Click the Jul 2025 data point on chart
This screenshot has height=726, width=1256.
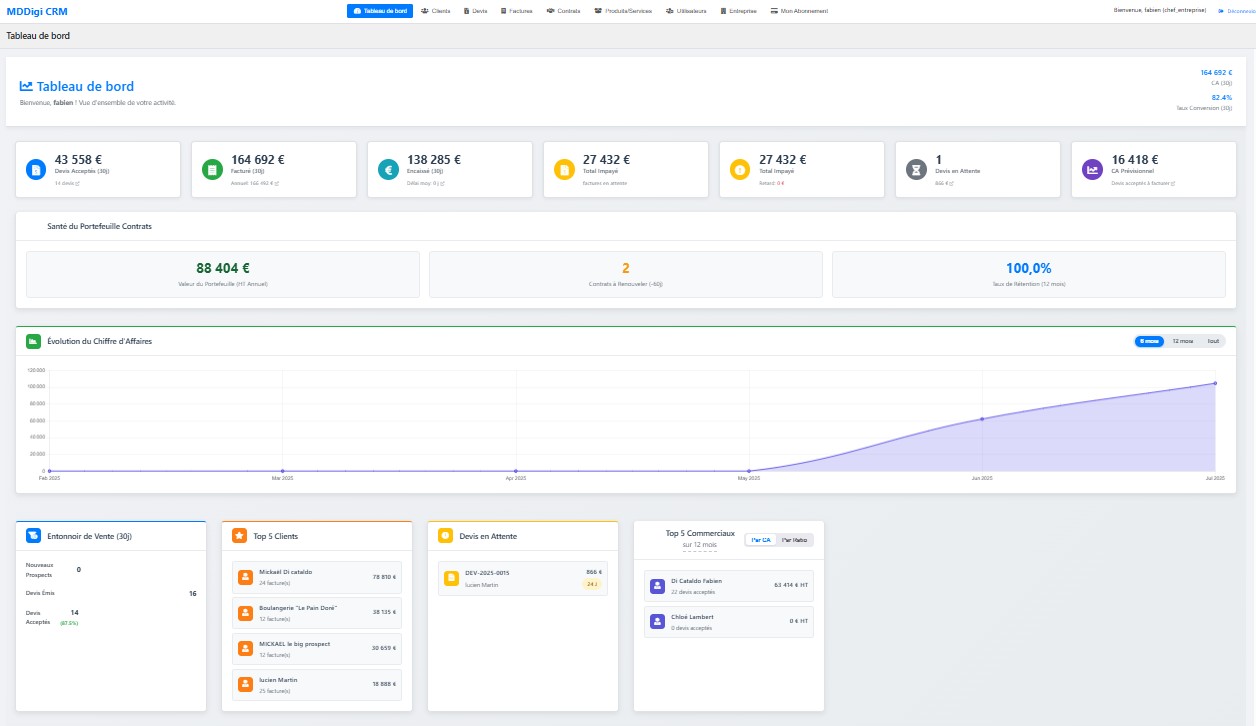tap(1215, 383)
